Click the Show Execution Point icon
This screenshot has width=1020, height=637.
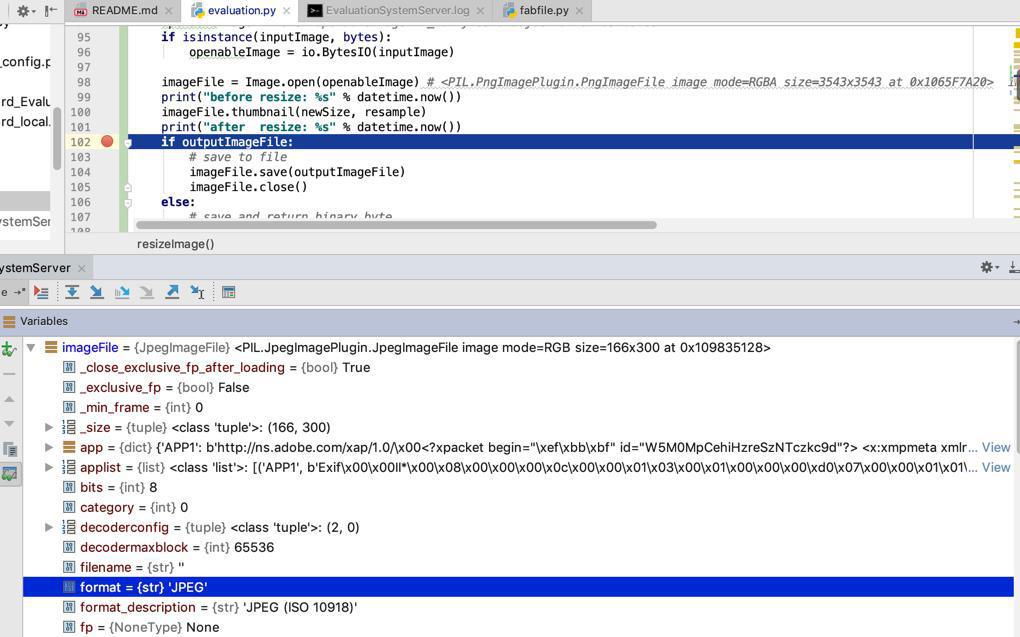[x=41, y=292]
